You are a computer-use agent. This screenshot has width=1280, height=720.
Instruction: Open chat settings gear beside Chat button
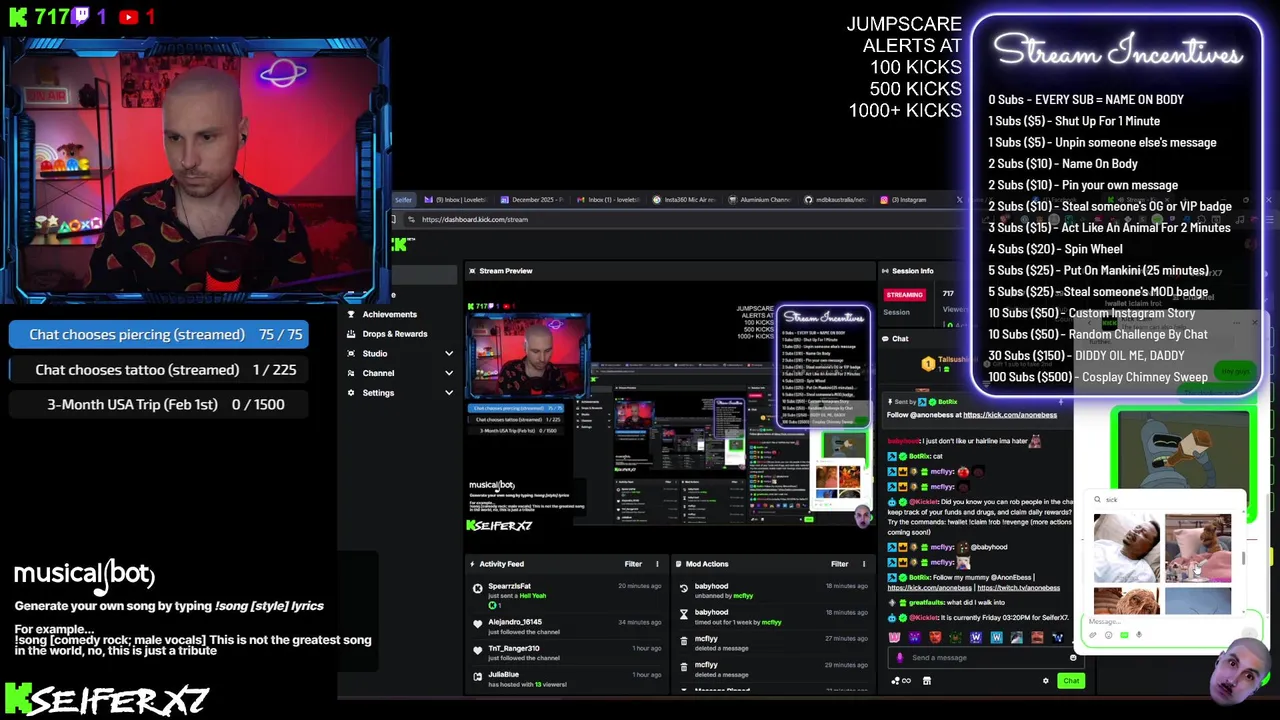click(x=1046, y=681)
